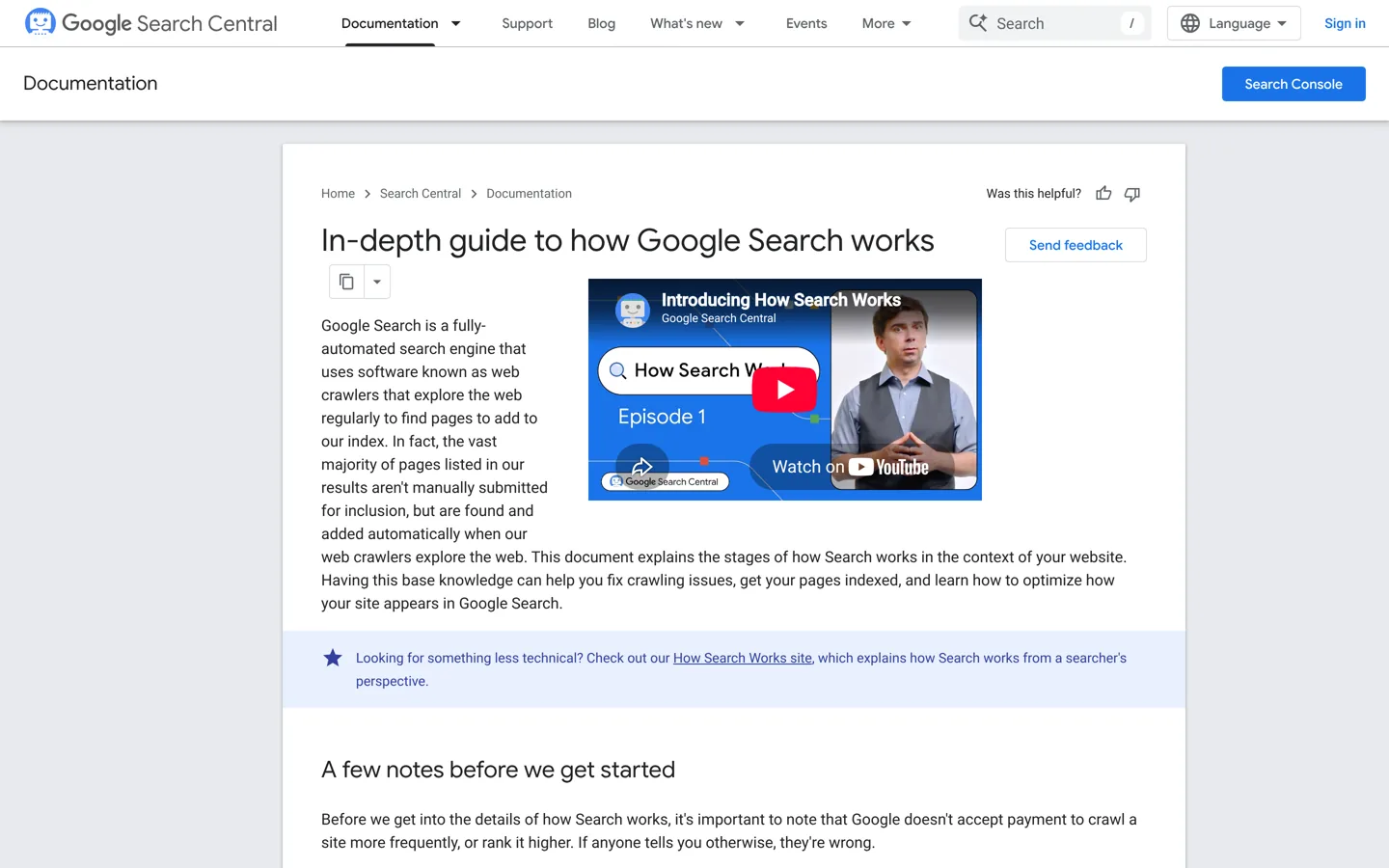Click the Documentation page header text
The height and width of the screenshot is (868, 1389).
click(91, 84)
